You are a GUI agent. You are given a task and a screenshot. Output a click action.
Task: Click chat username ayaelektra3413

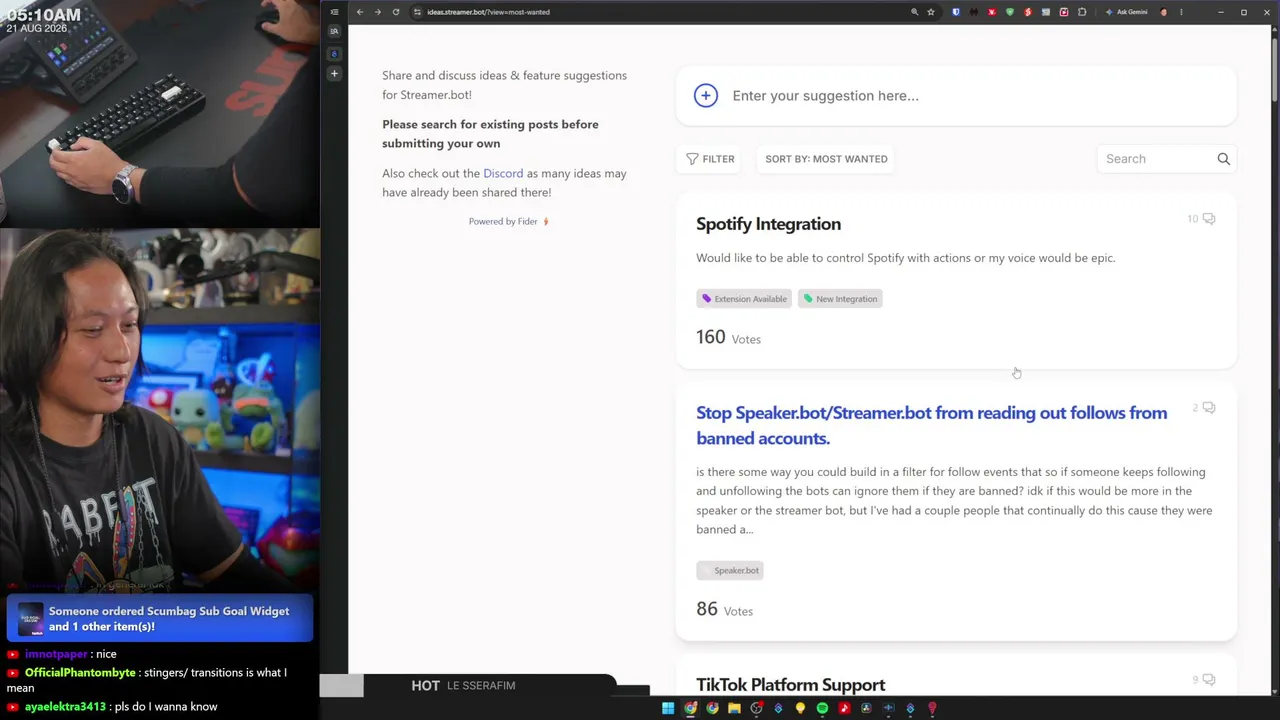point(65,707)
